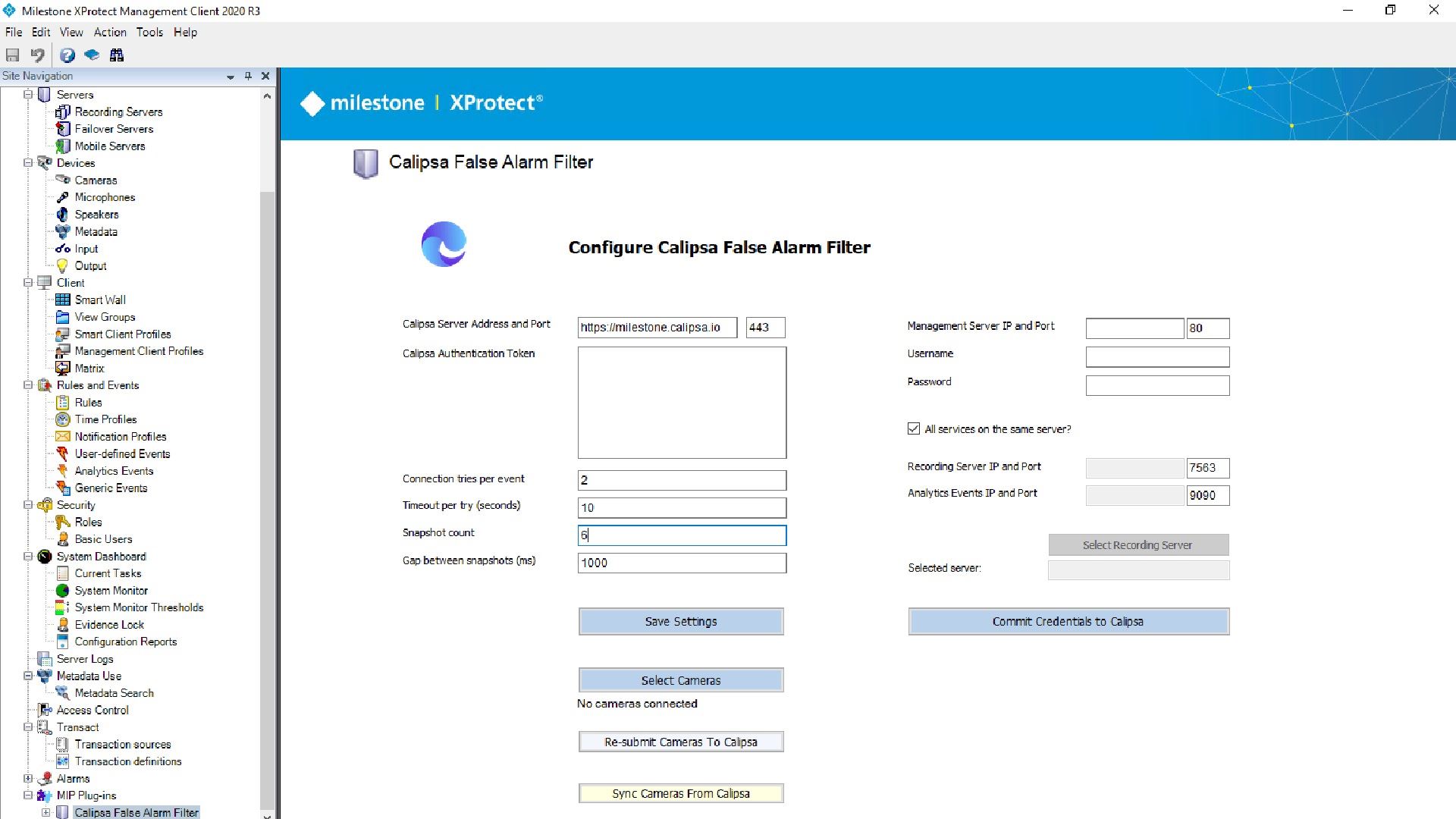1456x819 pixels.
Task: Select Server Logs in the tree
Action: 85,659
